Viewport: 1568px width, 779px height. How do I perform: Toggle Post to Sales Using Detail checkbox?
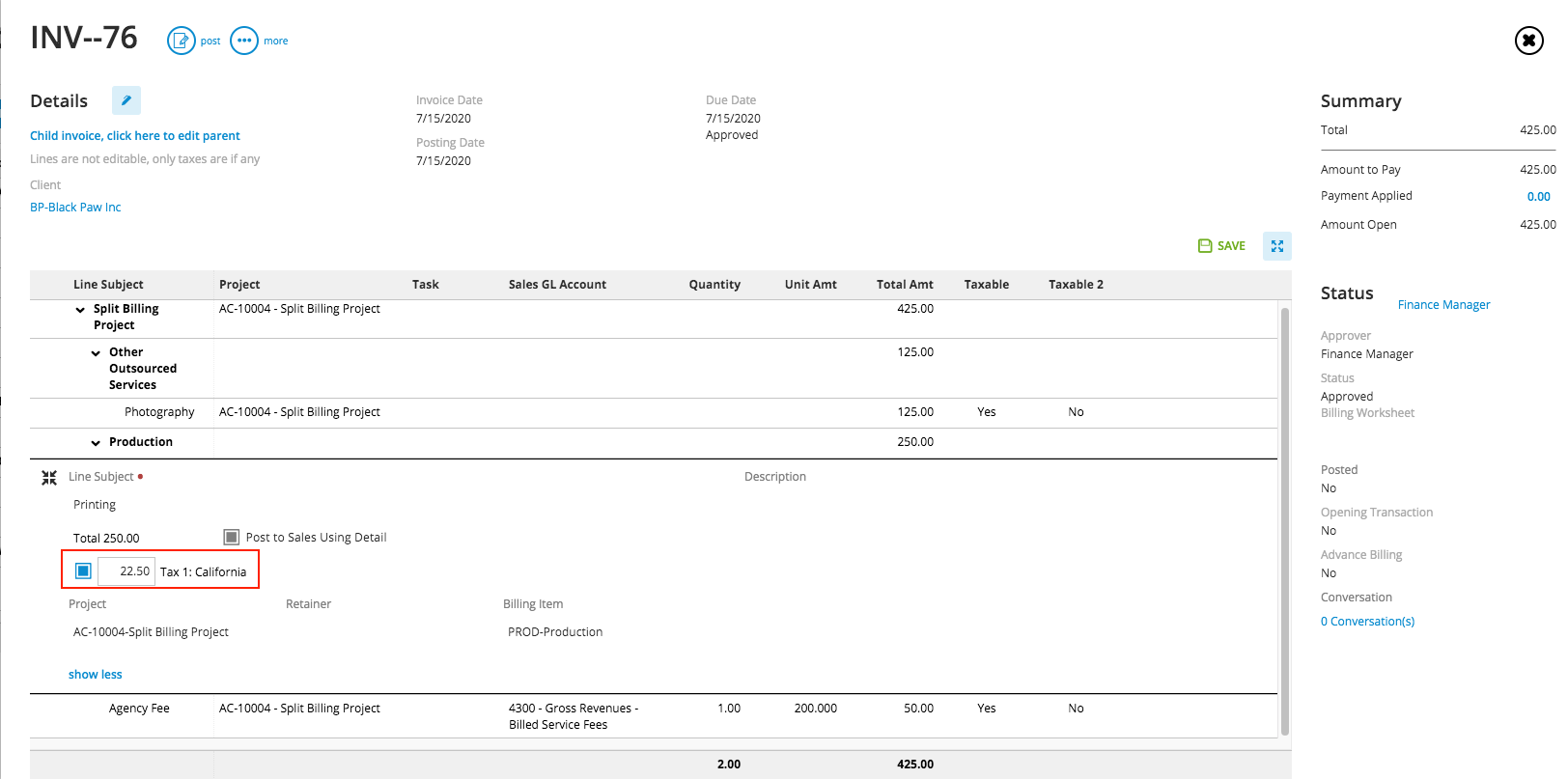pos(231,537)
